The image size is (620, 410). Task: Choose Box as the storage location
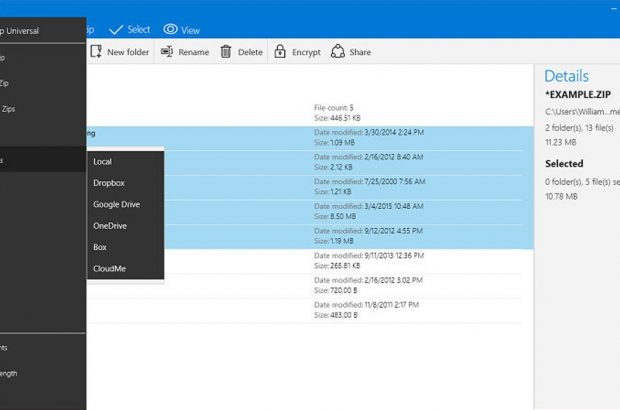click(x=100, y=247)
